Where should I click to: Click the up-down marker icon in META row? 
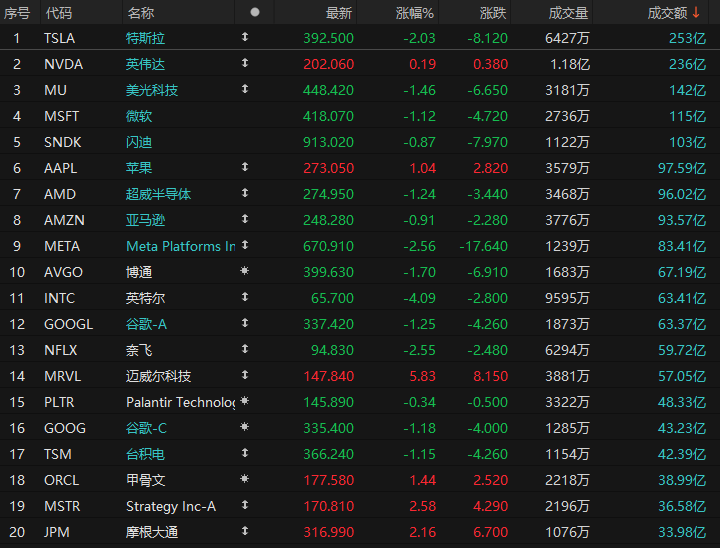(245, 245)
